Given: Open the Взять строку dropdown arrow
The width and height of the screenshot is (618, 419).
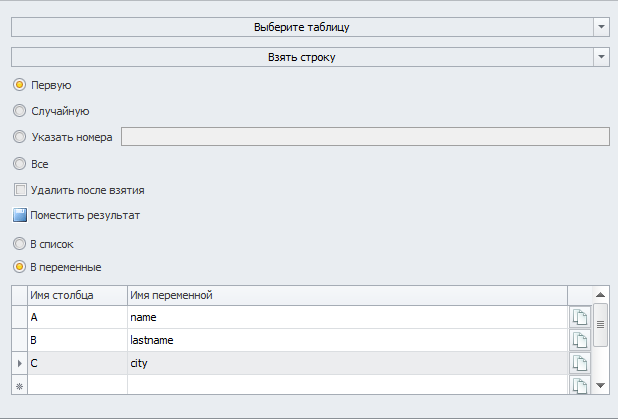Looking at the screenshot, I should (601, 57).
